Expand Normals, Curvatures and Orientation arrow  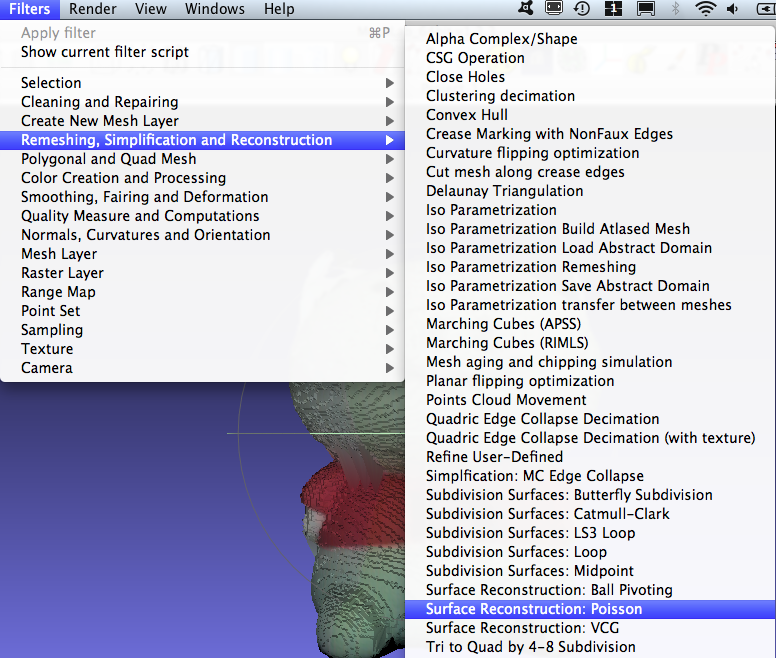pos(390,235)
